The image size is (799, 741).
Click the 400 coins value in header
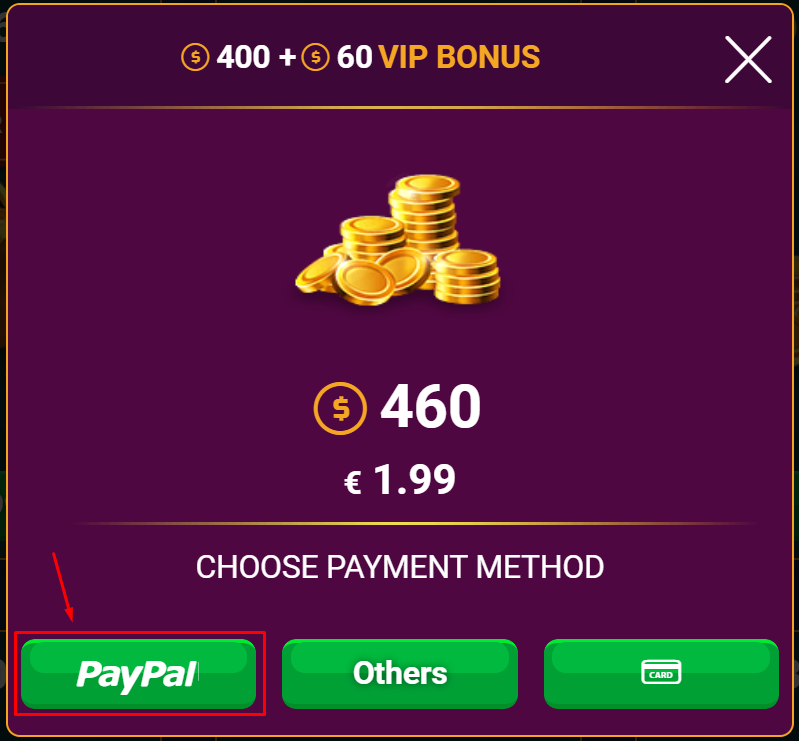pyautogui.click(x=243, y=57)
